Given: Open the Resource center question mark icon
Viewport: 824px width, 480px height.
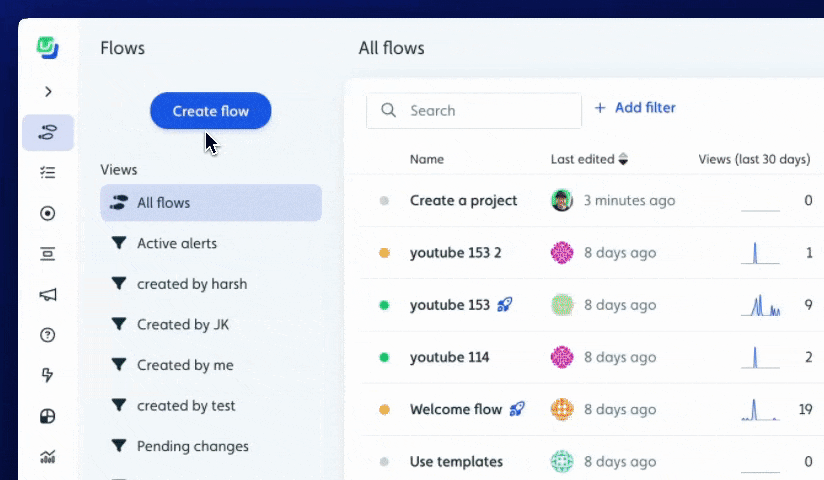Looking at the screenshot, I should coord(48,335).
